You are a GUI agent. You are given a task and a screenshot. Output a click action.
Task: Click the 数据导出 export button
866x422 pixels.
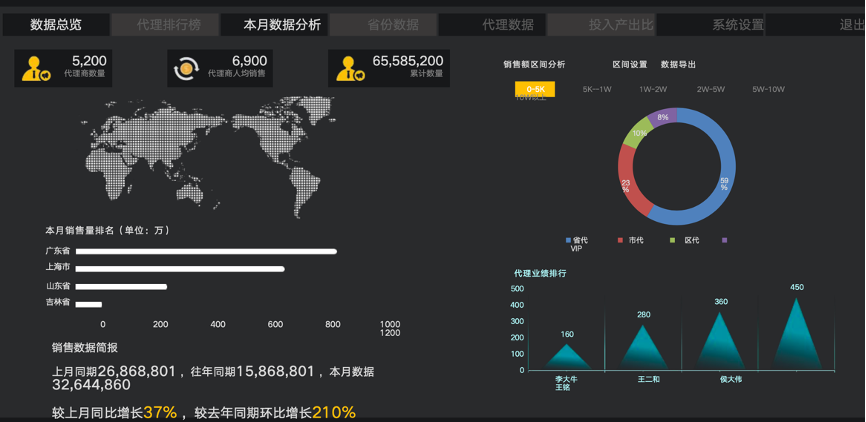[x=678, y=65]
